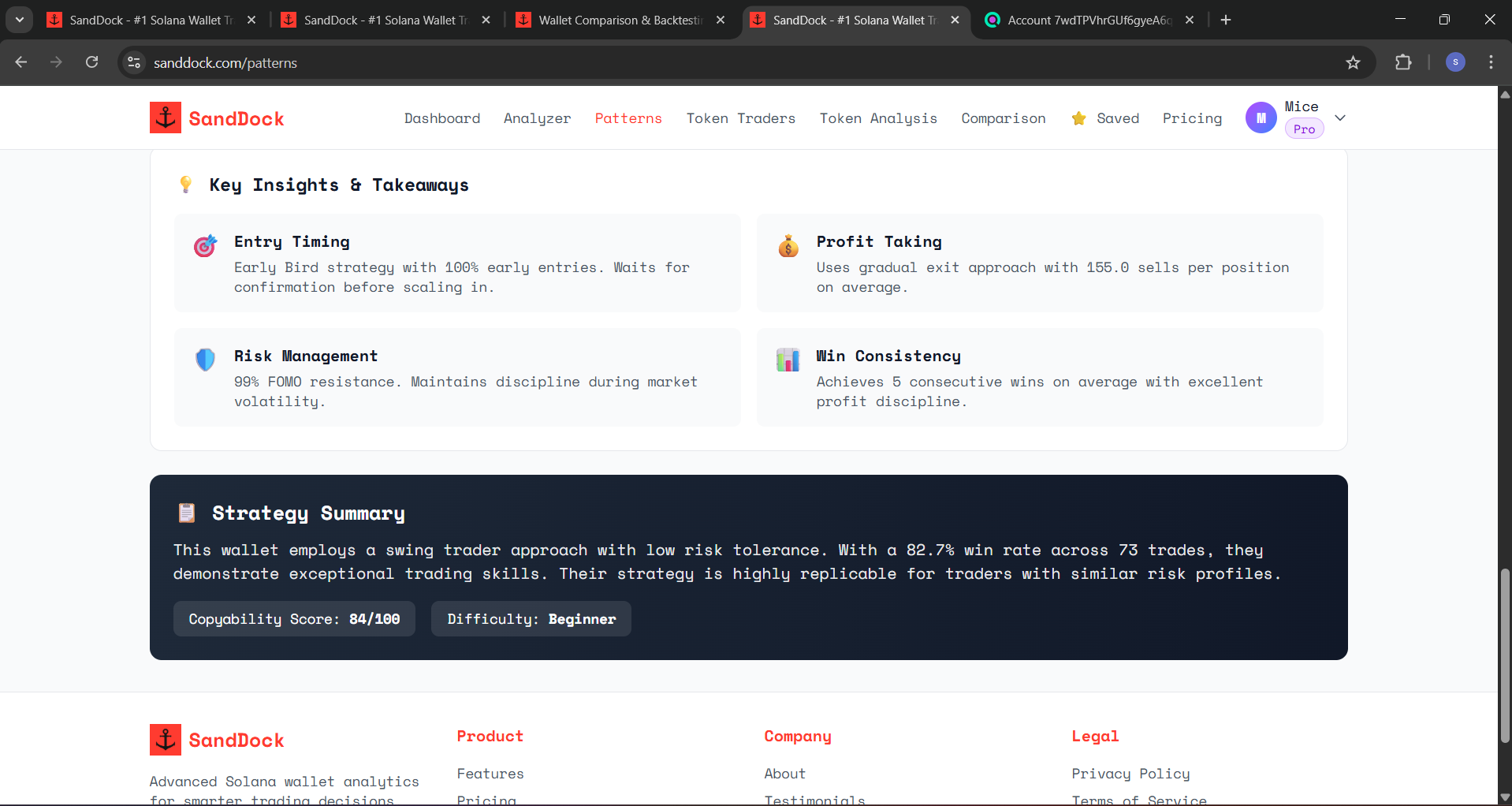Click the Privacy Policy footer link

(1130, 774)
